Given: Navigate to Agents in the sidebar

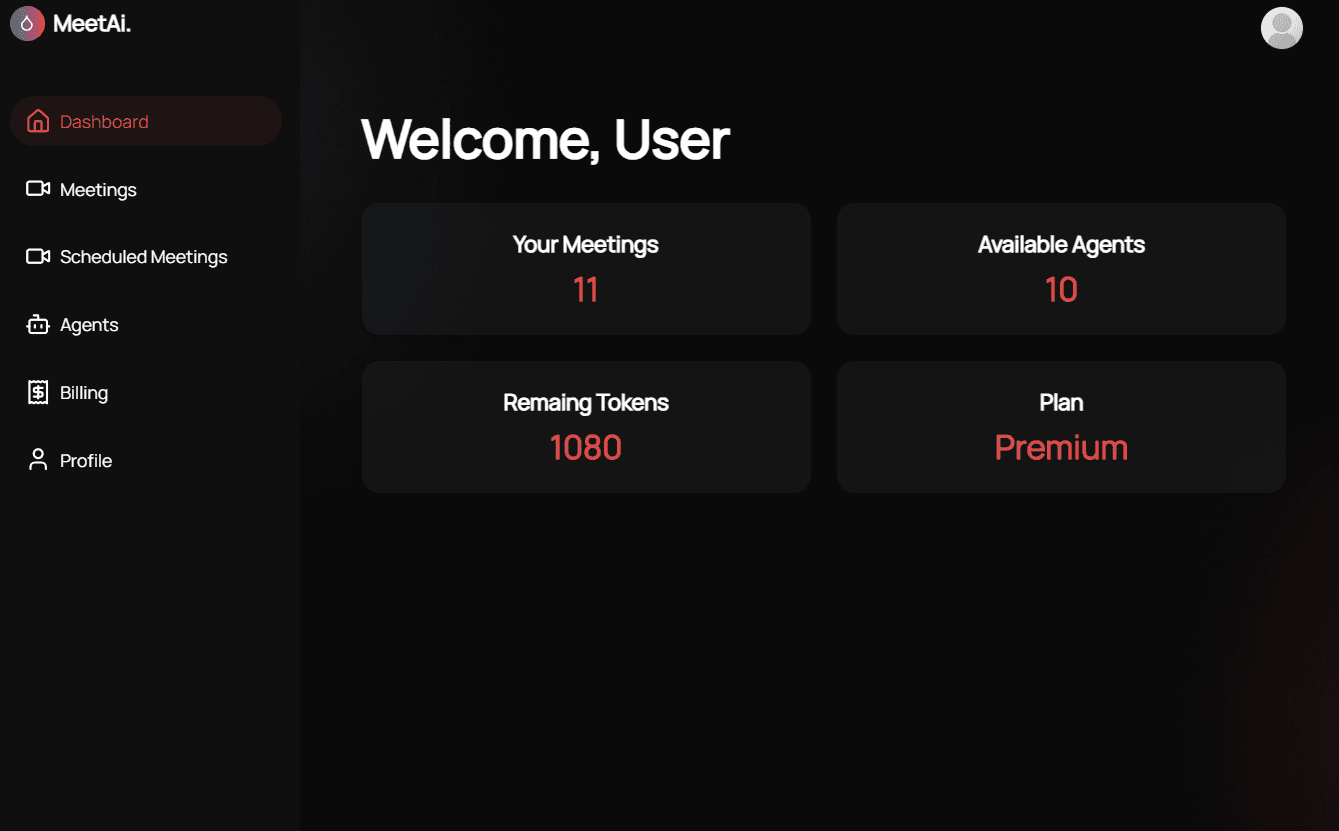Looking at the screenshot, I should (89, 325).
